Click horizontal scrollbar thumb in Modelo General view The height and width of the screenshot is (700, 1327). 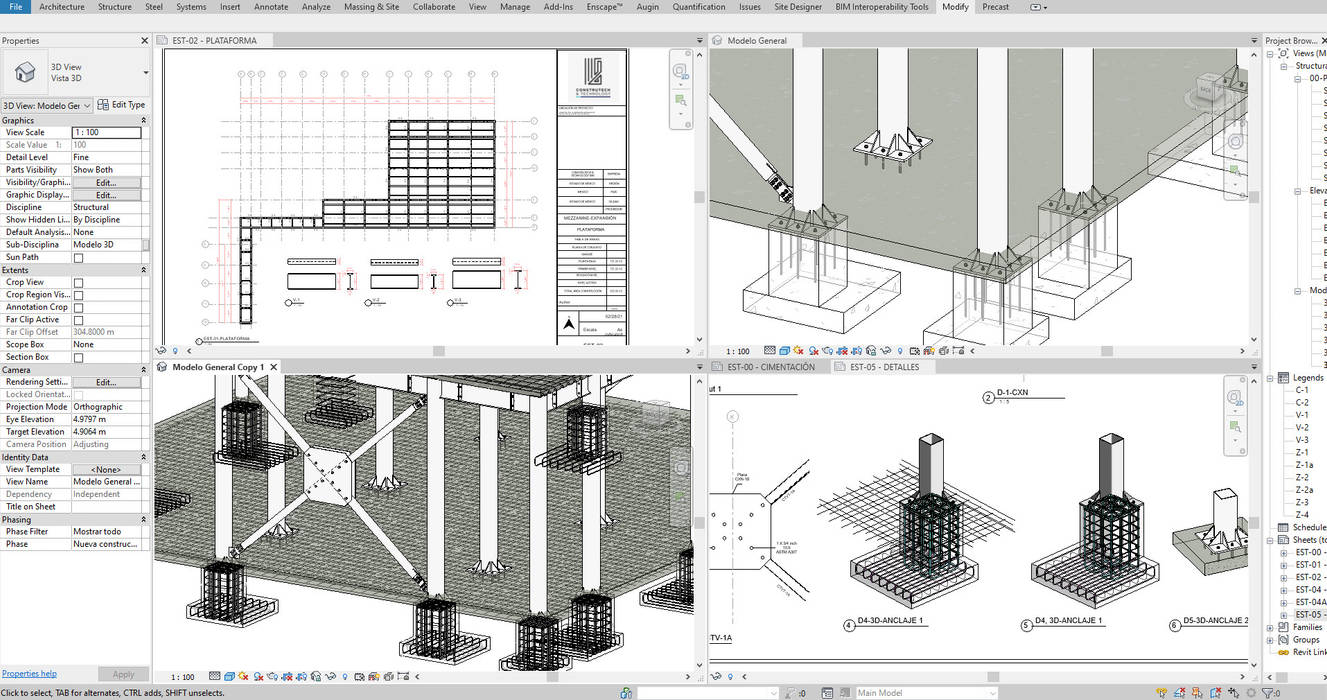coord(1107,351)
